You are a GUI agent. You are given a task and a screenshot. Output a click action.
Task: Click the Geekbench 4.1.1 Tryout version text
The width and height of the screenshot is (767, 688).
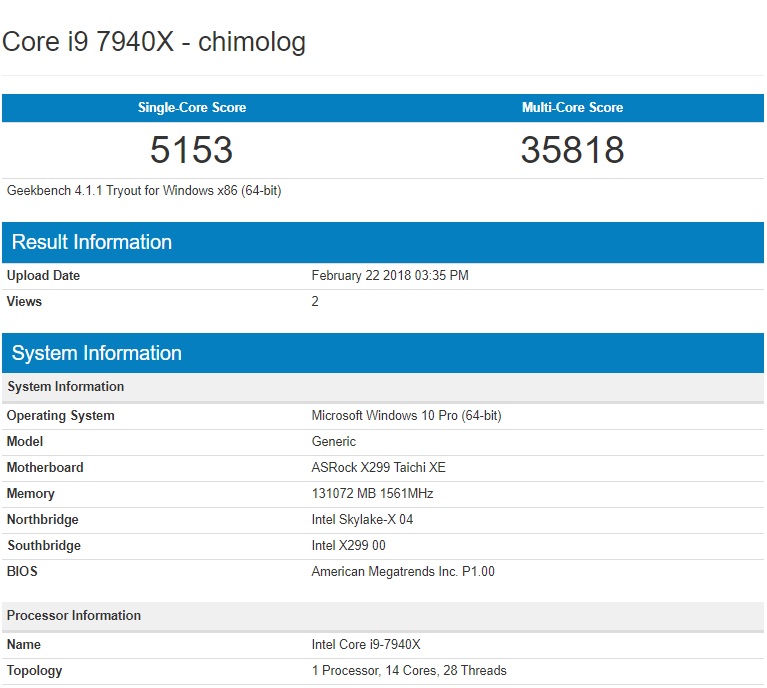144,190
